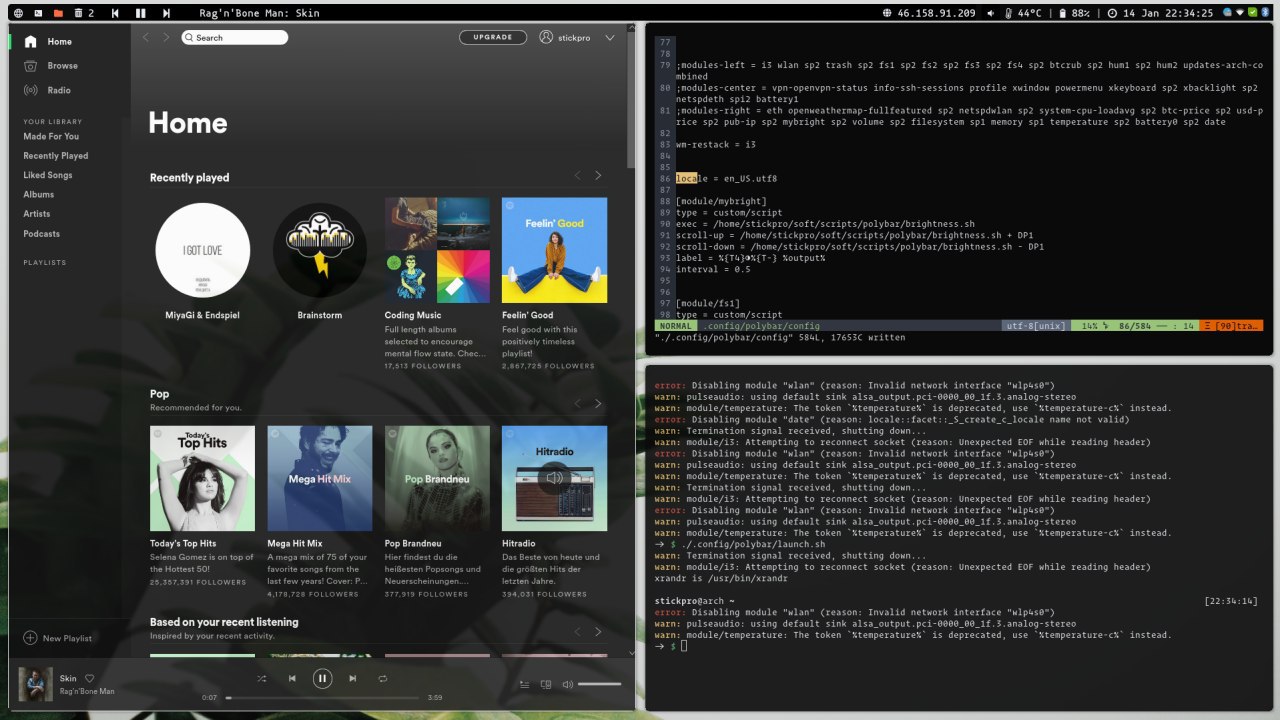
Task: Like the song Skin with heart icon
Action: click(89, 678)
